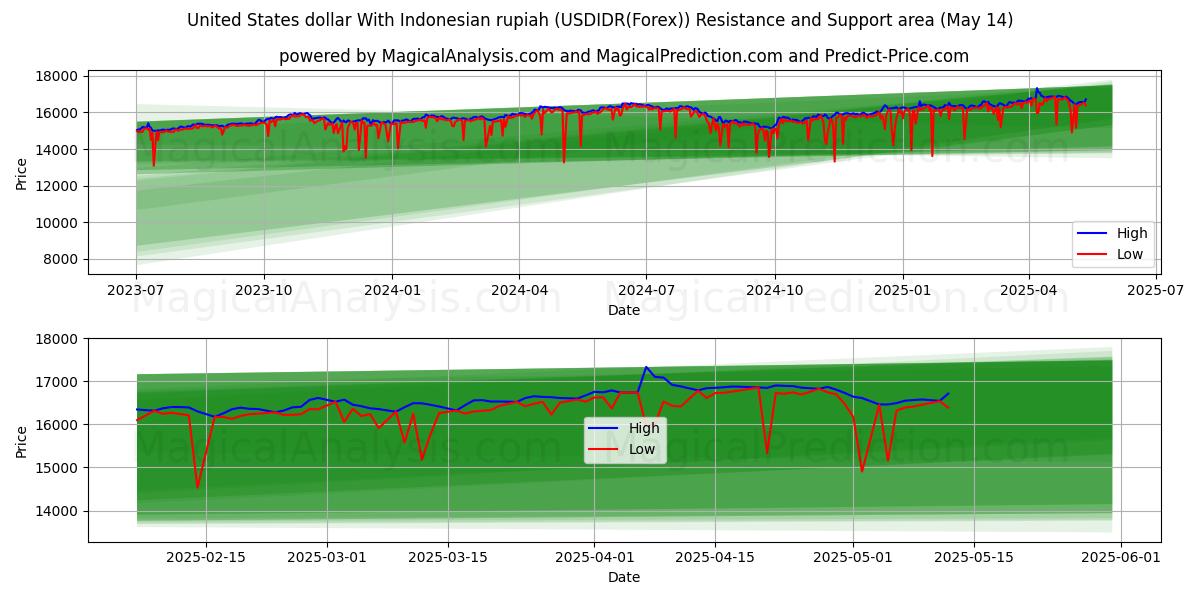Click the '2025-05-15' date tick label
Image resolution: width=1200 pixels, height=600 pixels.
pyautogui.click(x=975, y=557)
